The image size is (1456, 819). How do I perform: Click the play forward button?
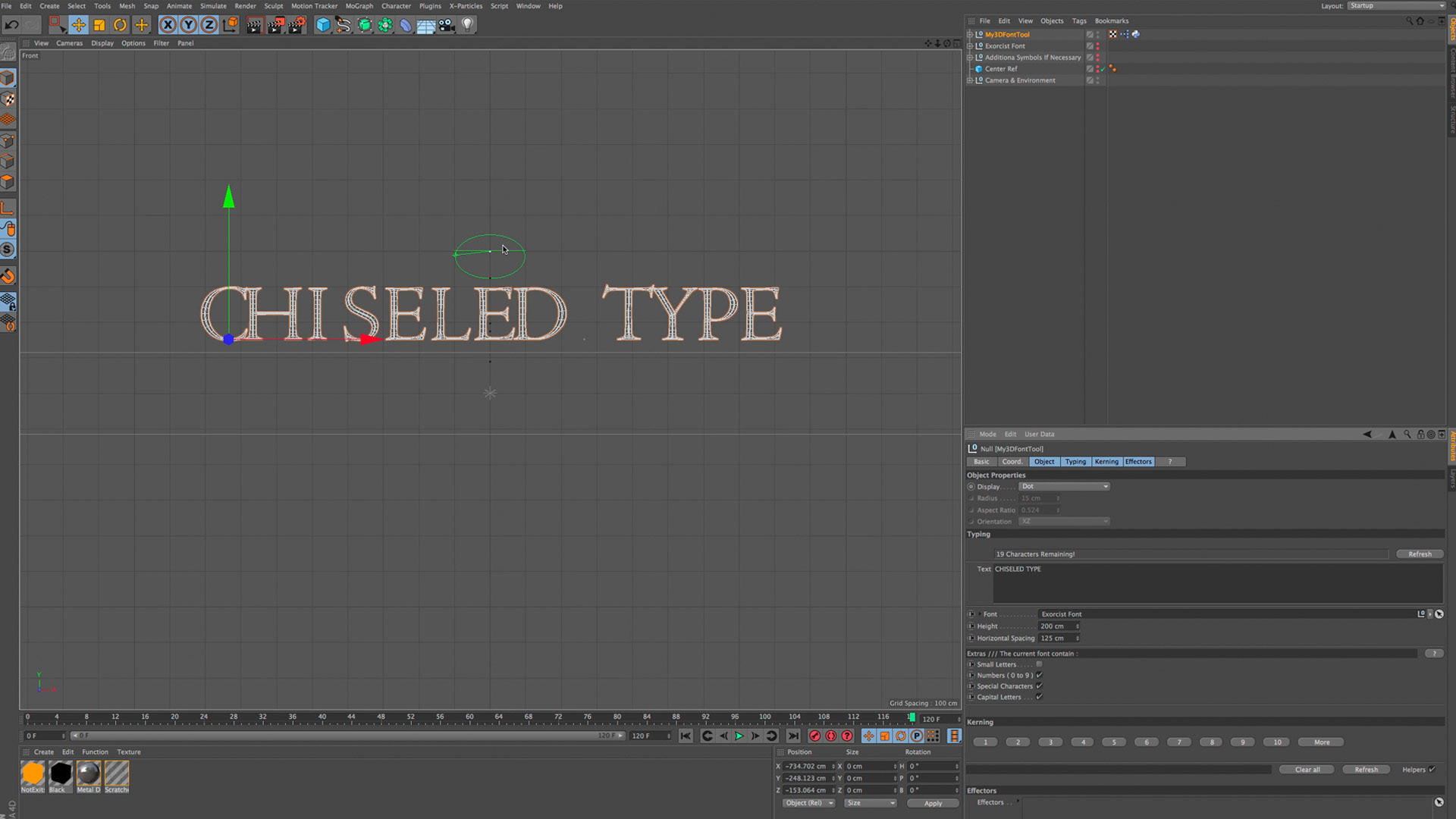click(x=739, y=736)
